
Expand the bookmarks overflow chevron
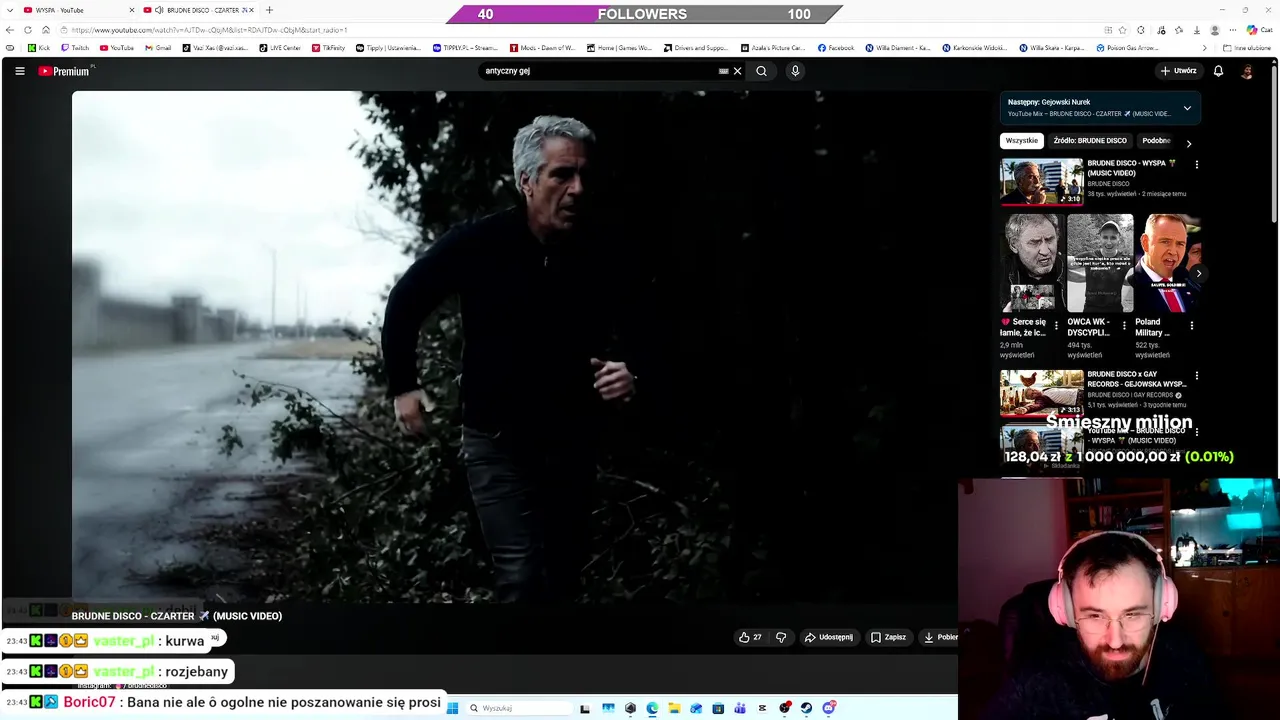1204,48
